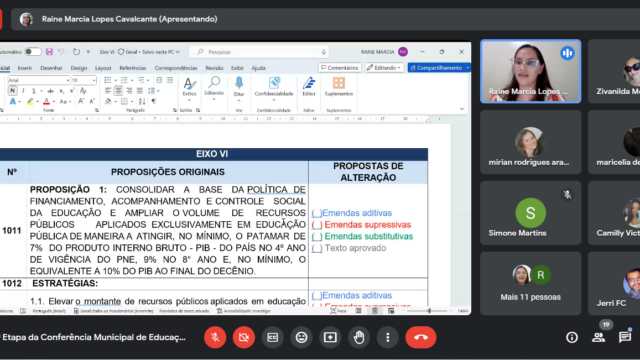Toggle show paragraph marks (¶)

click(154, 101)
